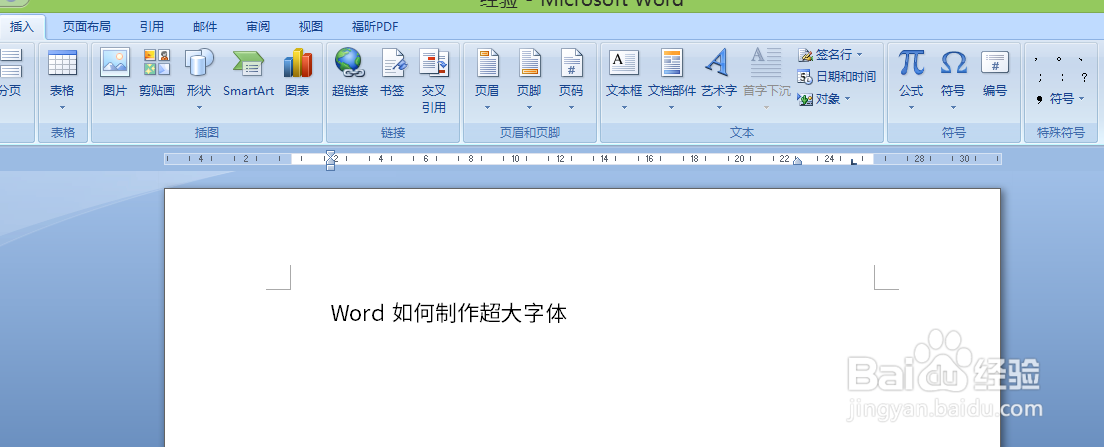The width and height of the screenshot is (1104, 447).
Task: Click the tab stop marker on ruler
Action: pos(853,162)
